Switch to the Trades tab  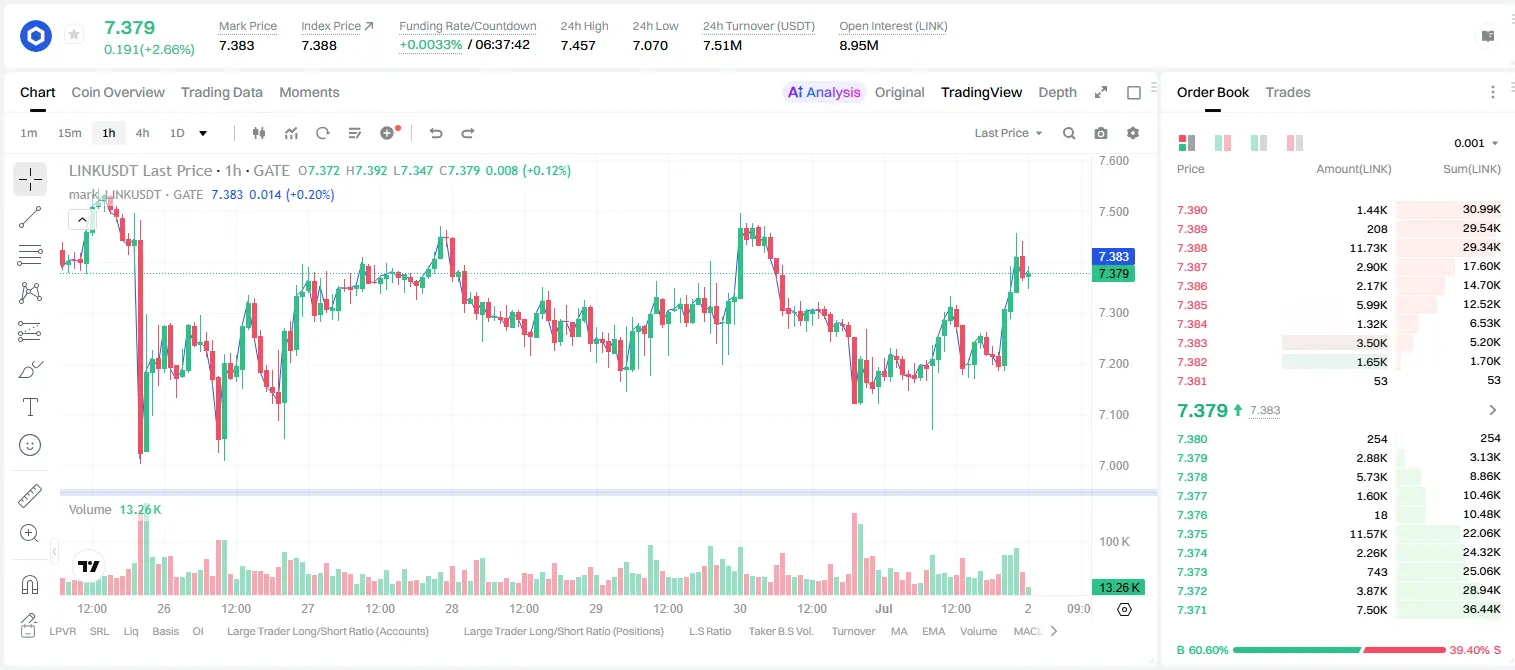pos(1287,92)
